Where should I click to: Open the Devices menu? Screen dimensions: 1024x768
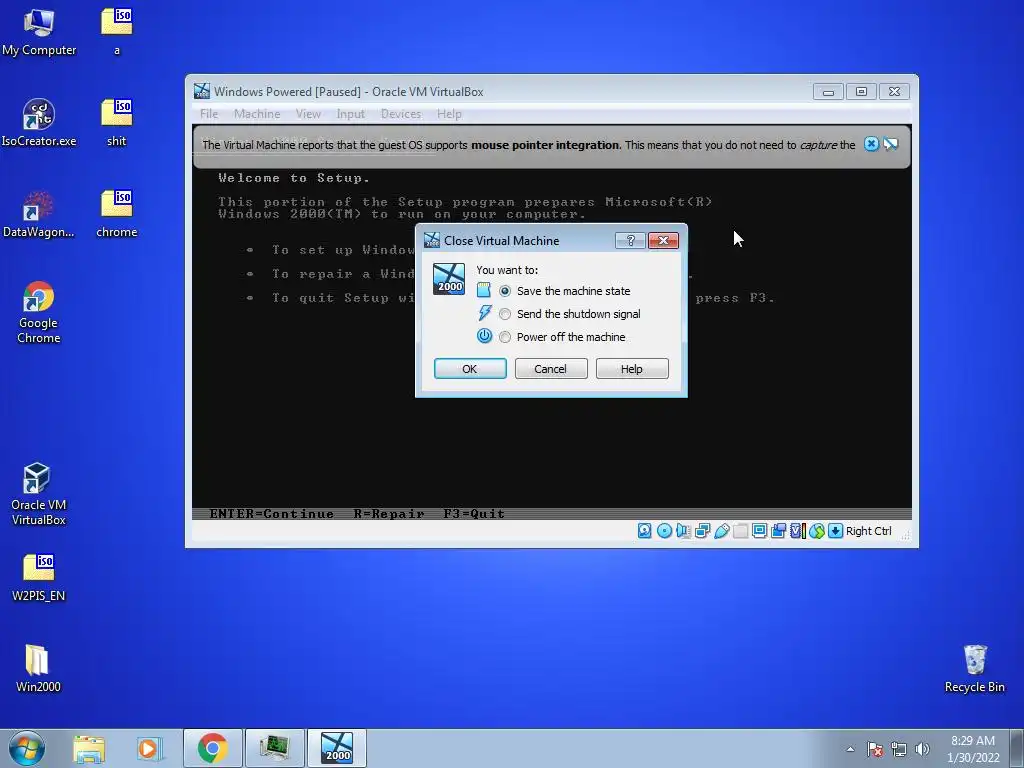point(401,114)
